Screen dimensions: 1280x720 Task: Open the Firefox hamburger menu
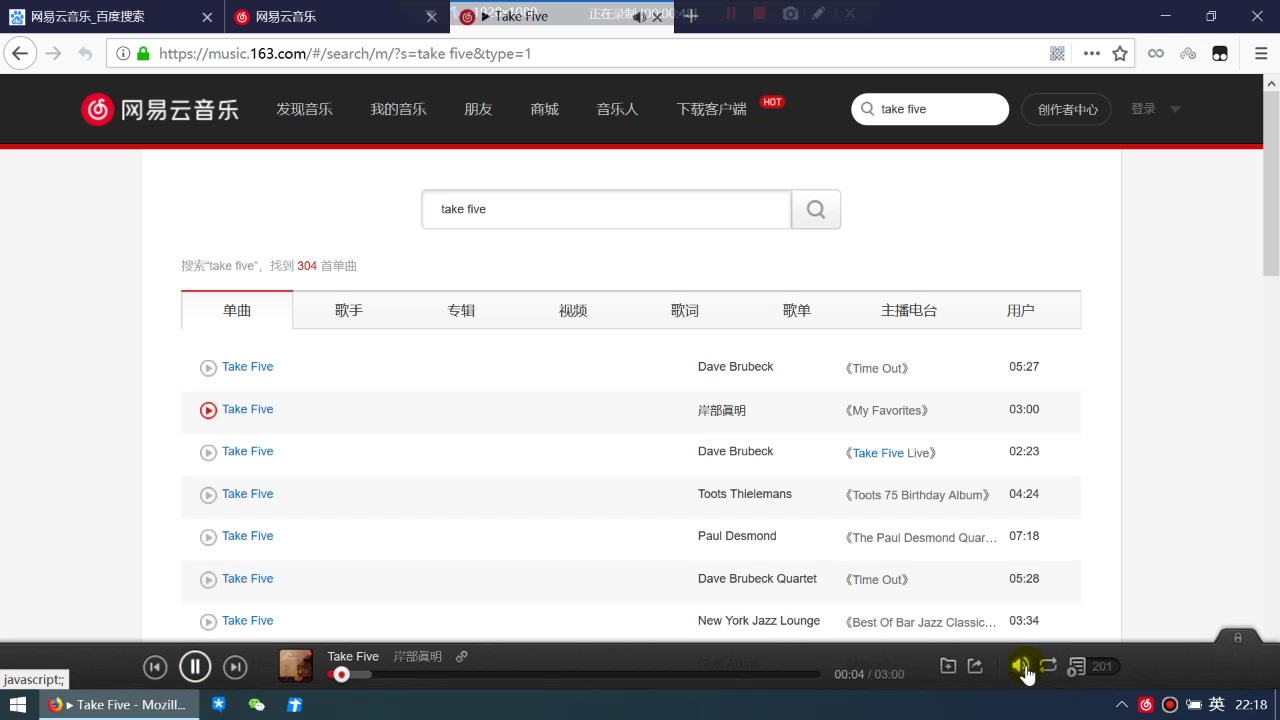pyautogui.click(x=1261, y=54)
